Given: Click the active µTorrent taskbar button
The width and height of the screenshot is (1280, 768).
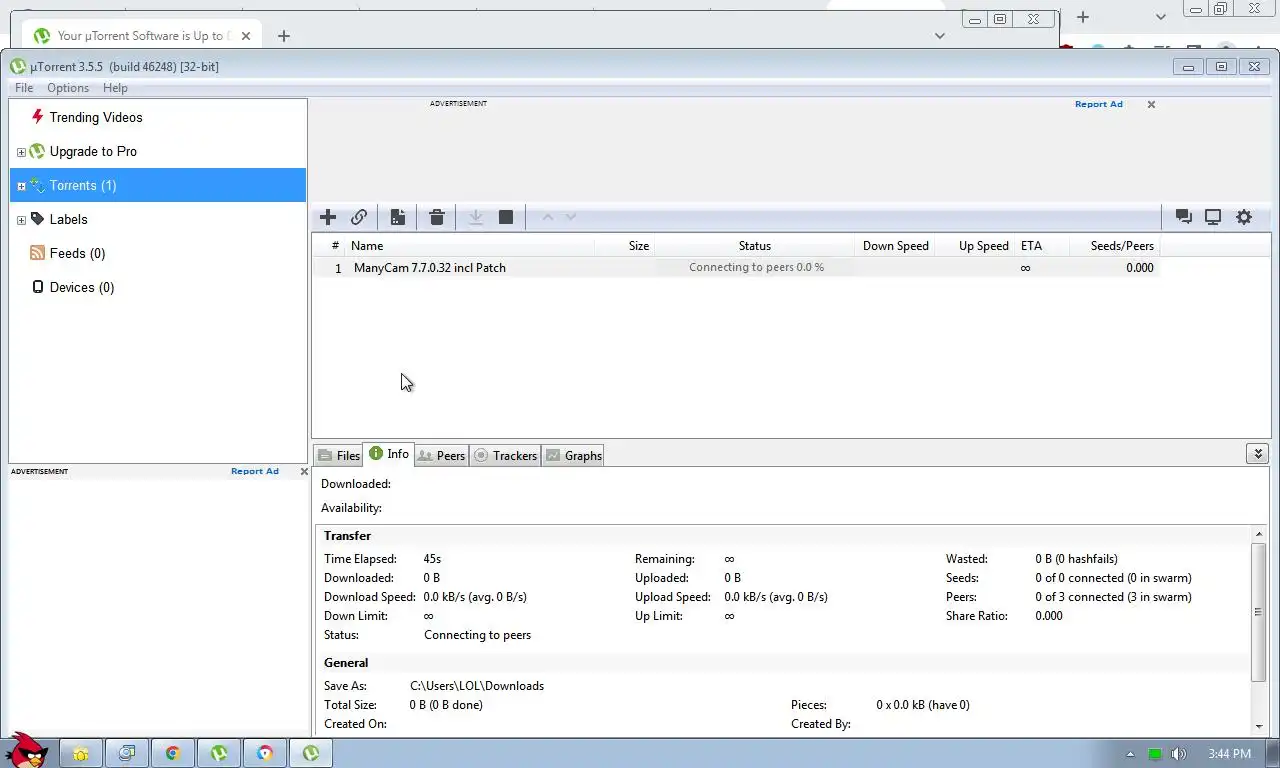Looking at the screenshot, I should click(x=311, y=753).
